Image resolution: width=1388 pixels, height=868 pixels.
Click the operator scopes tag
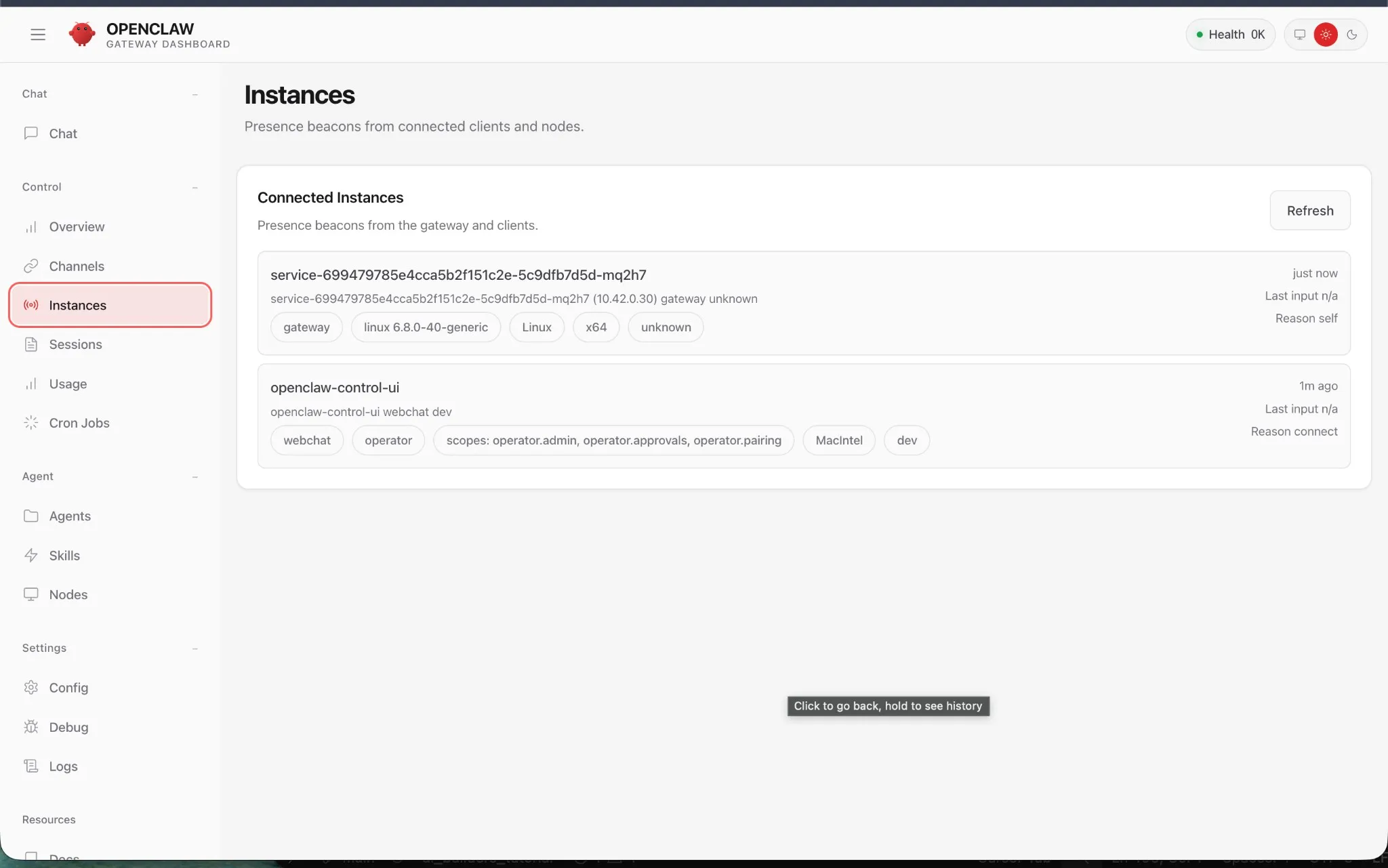point(613,440)
